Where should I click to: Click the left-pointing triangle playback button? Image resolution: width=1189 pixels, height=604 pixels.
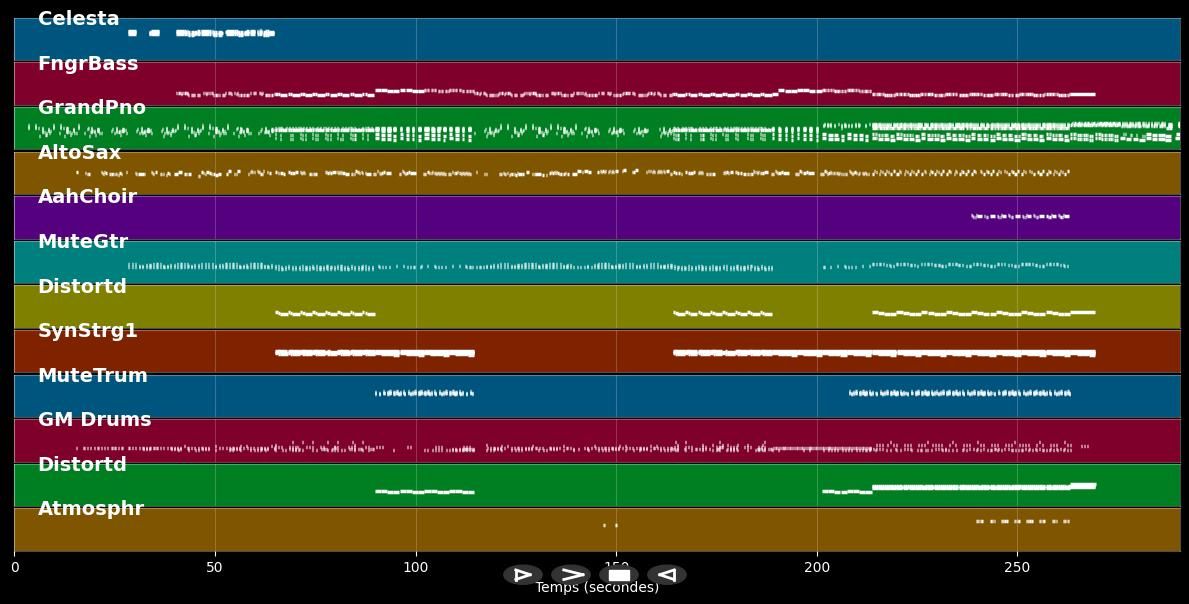[667, 575]
